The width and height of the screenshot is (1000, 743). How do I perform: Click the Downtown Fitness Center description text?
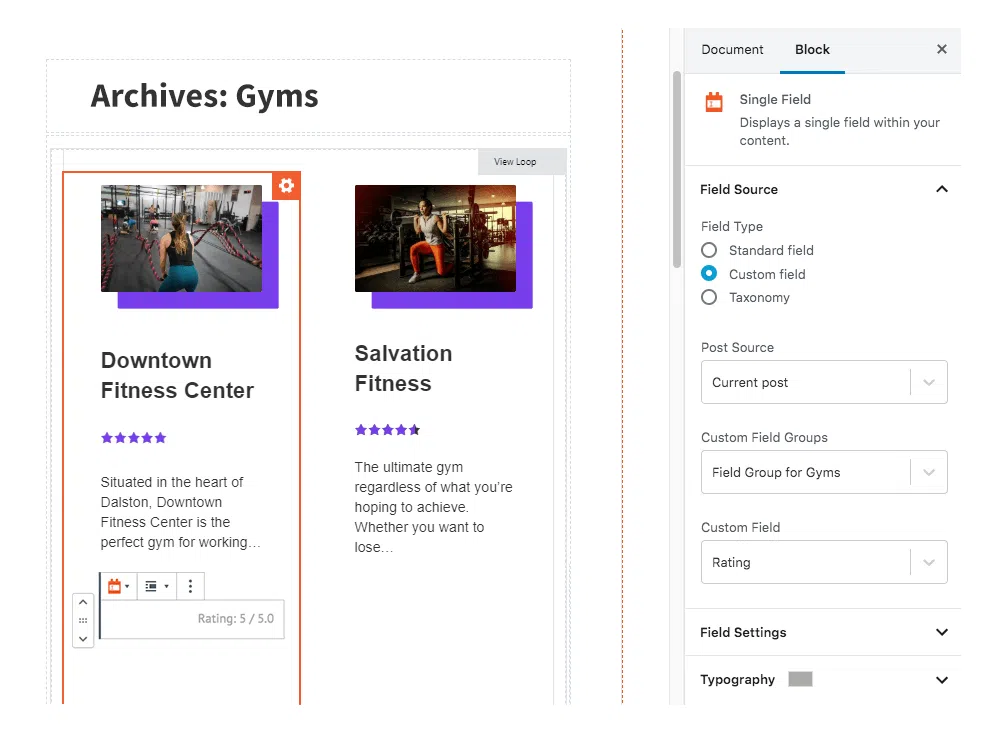click(180, 512)
